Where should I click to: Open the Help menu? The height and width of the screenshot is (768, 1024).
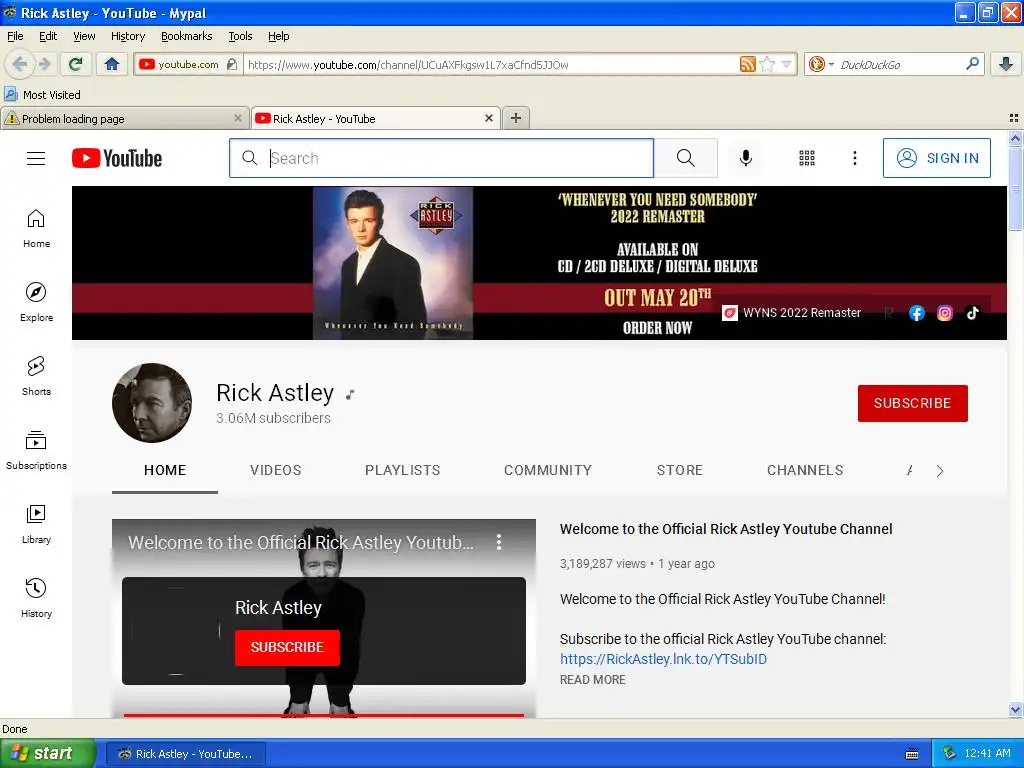click(x=278, y=36)
